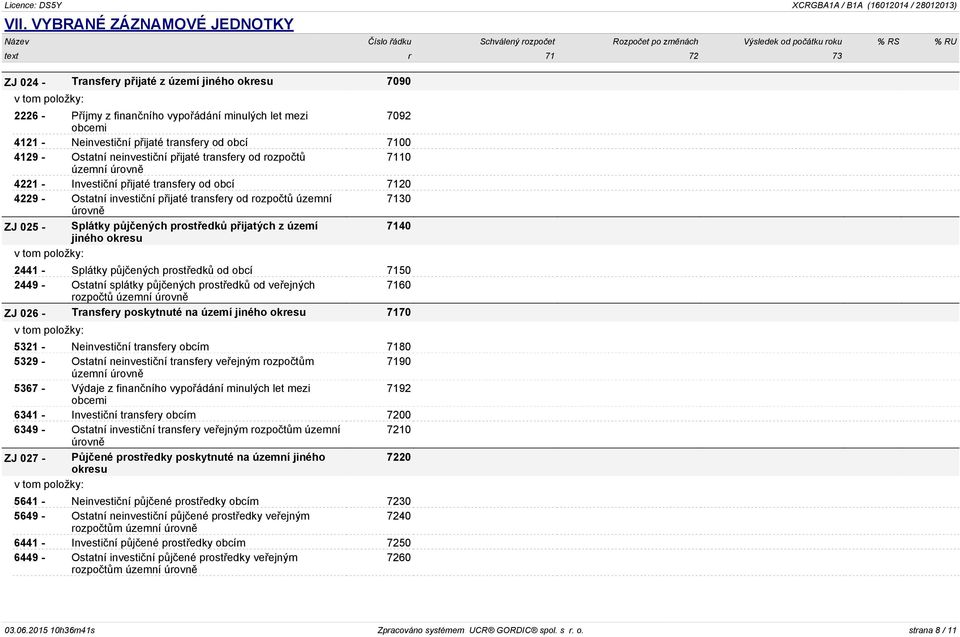Click item code '2226 -'
Viewport: 960px width, 637px height.
point(29,116)
